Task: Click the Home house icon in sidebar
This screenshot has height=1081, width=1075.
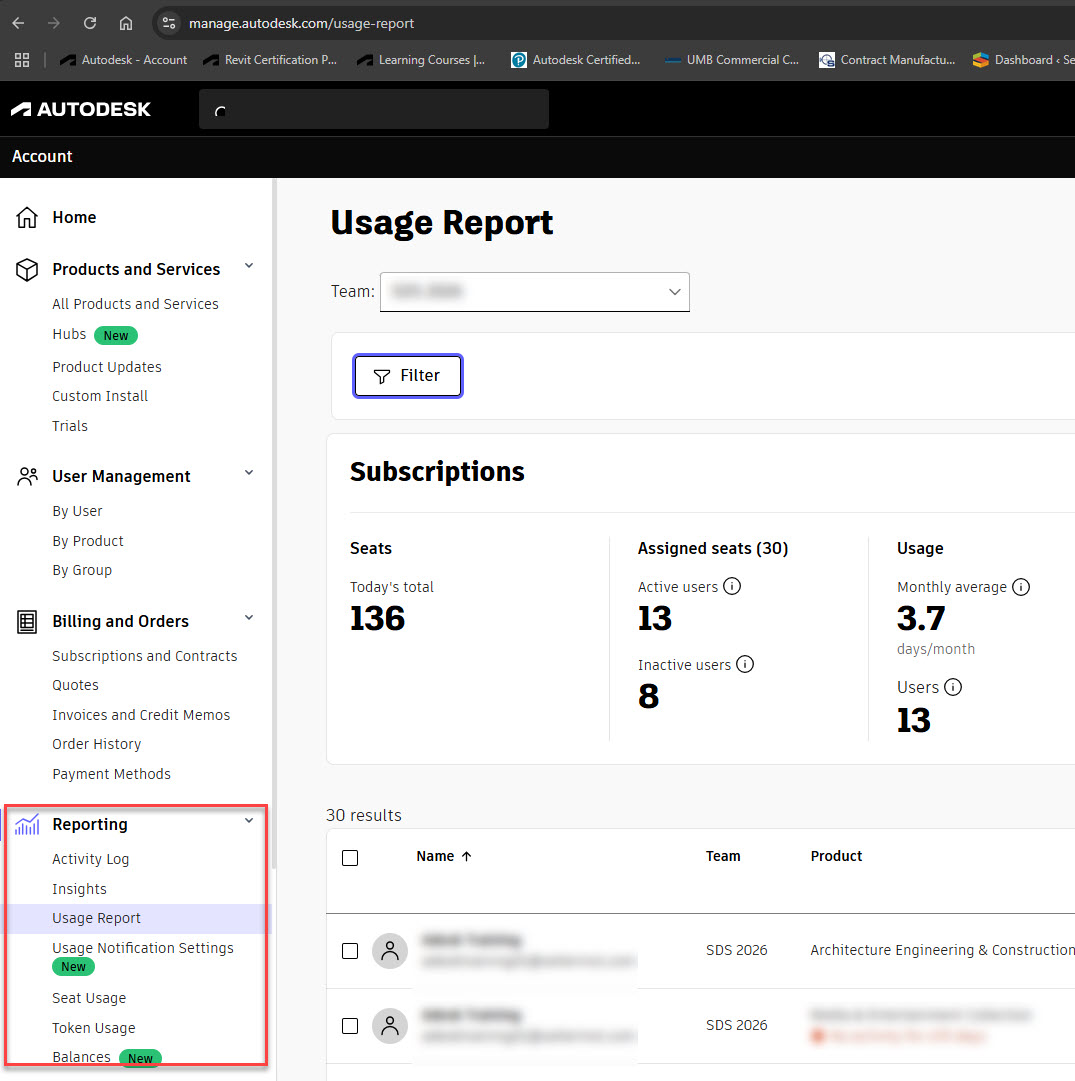Action: [27, 217]
